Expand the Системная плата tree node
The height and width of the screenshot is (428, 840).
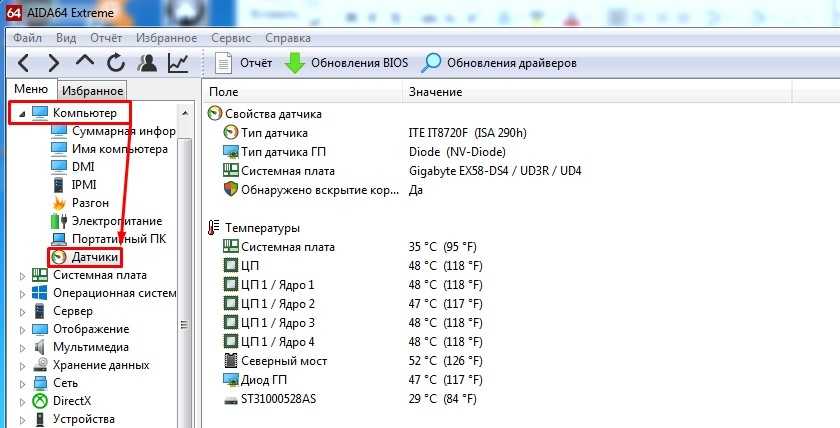(24, 275)
